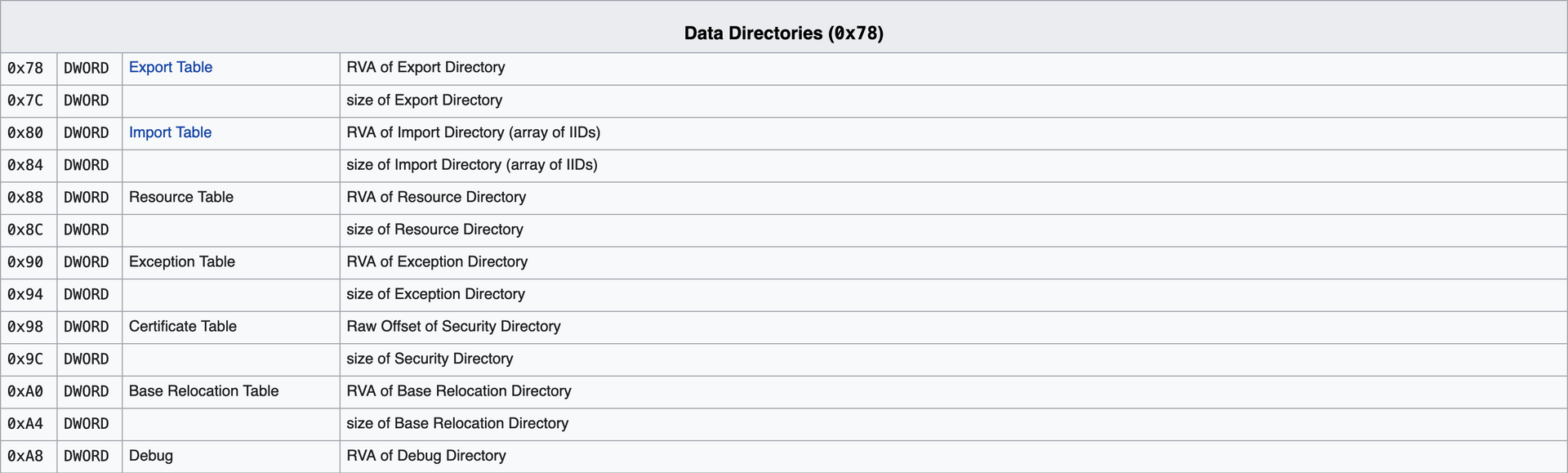Click 'RVA of Resource Directory' description
This screenshot has height=473, width=1568.
point(436,198)
